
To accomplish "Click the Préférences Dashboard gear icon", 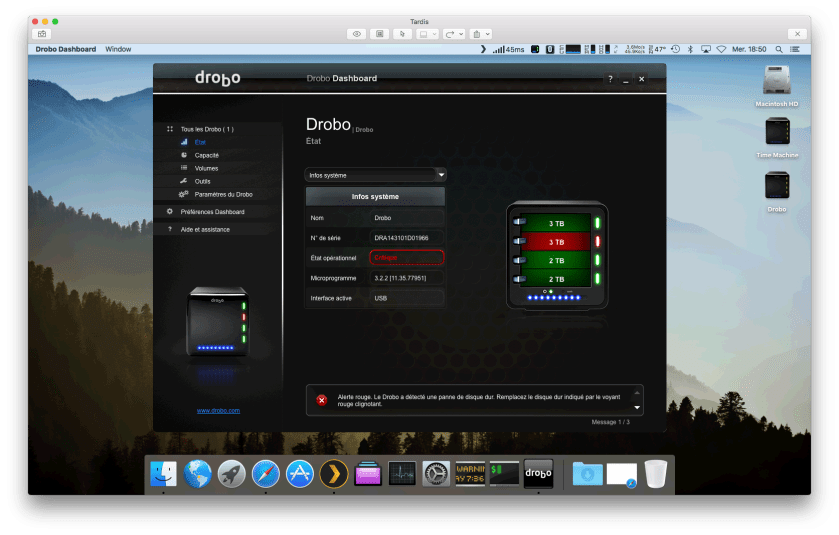I will (x=170, y=212).
